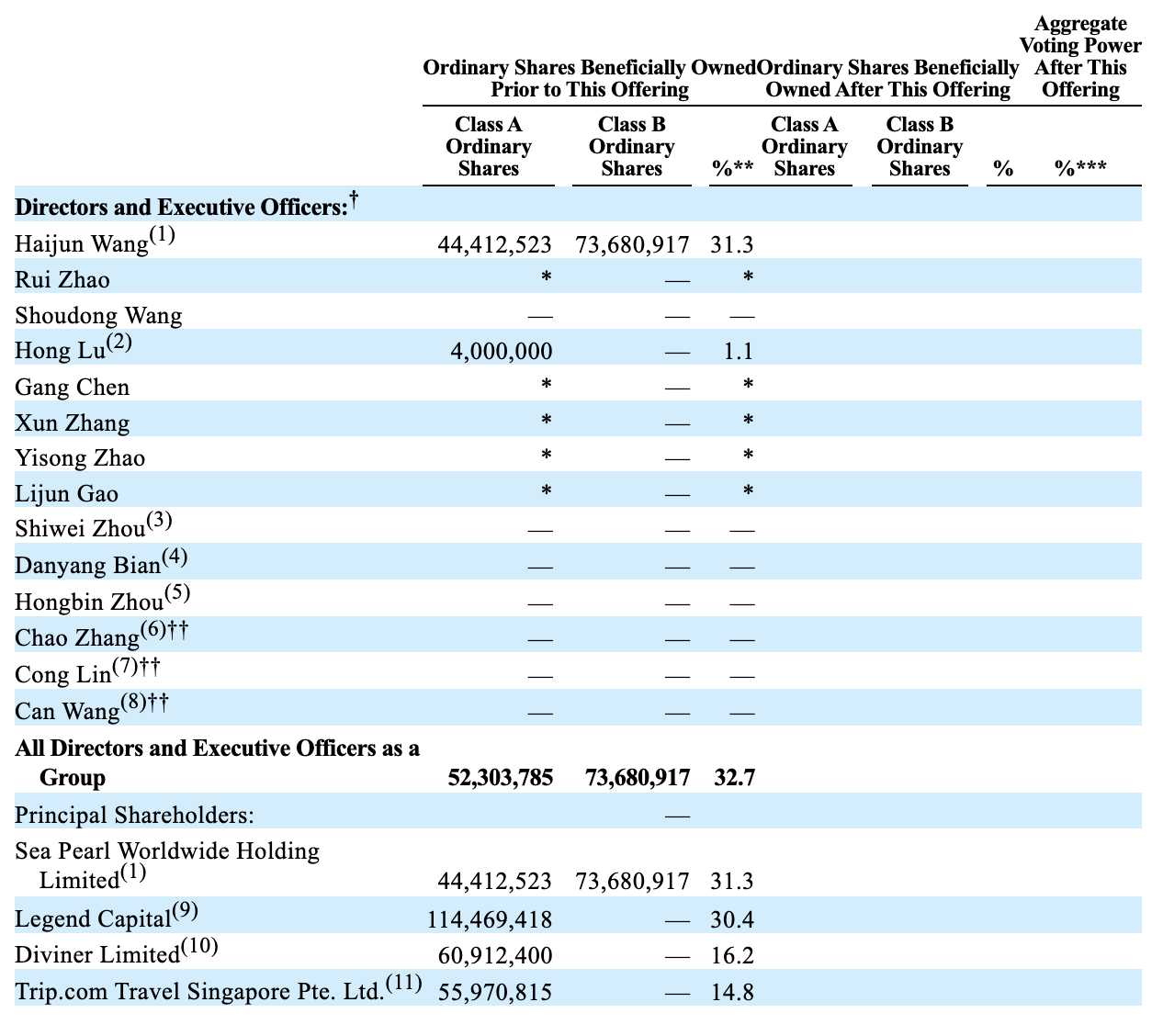Select group total 52,303,785 Class A shares
The height and width of the screenshot is (1036, 1163).
pyautogui.click(x=501, y=778)
